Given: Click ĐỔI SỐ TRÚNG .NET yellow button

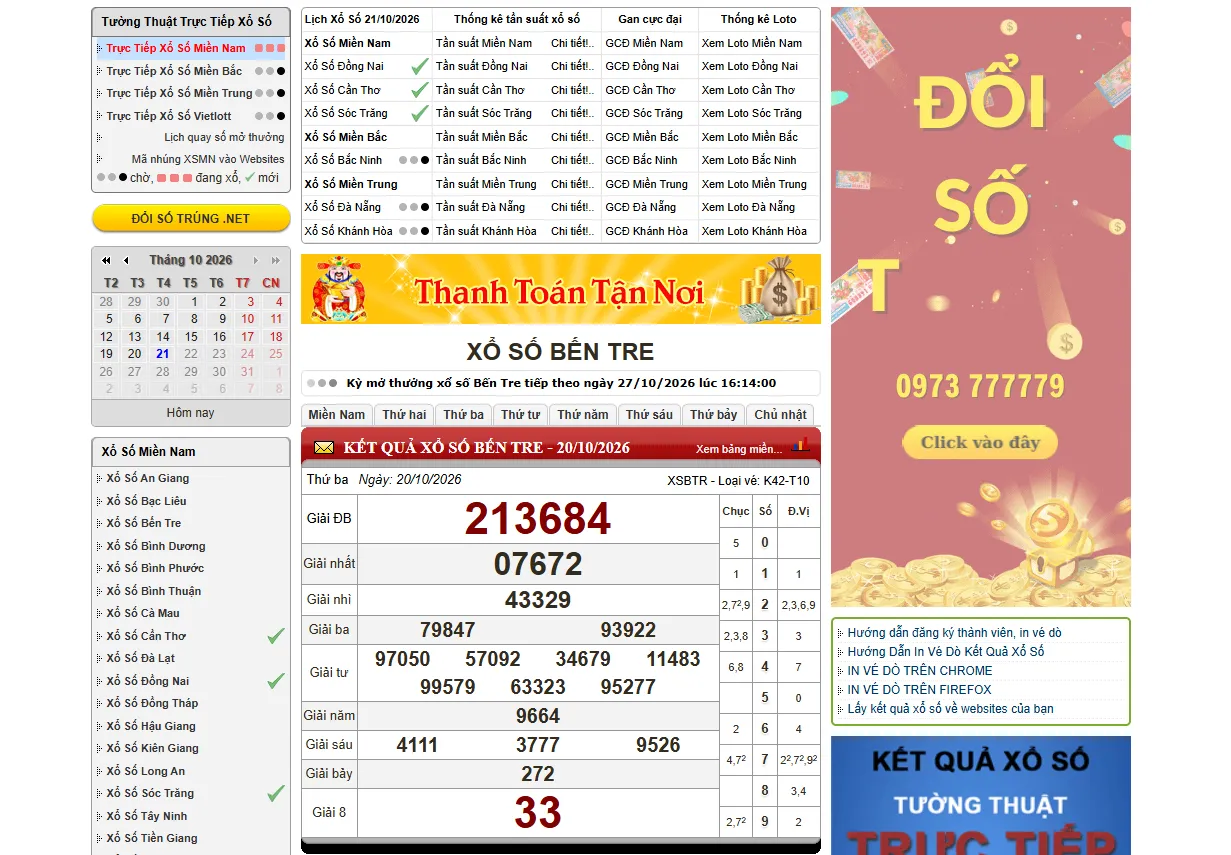Looking at the screenshot, I should pyautogui.click(x=191, y=218).
